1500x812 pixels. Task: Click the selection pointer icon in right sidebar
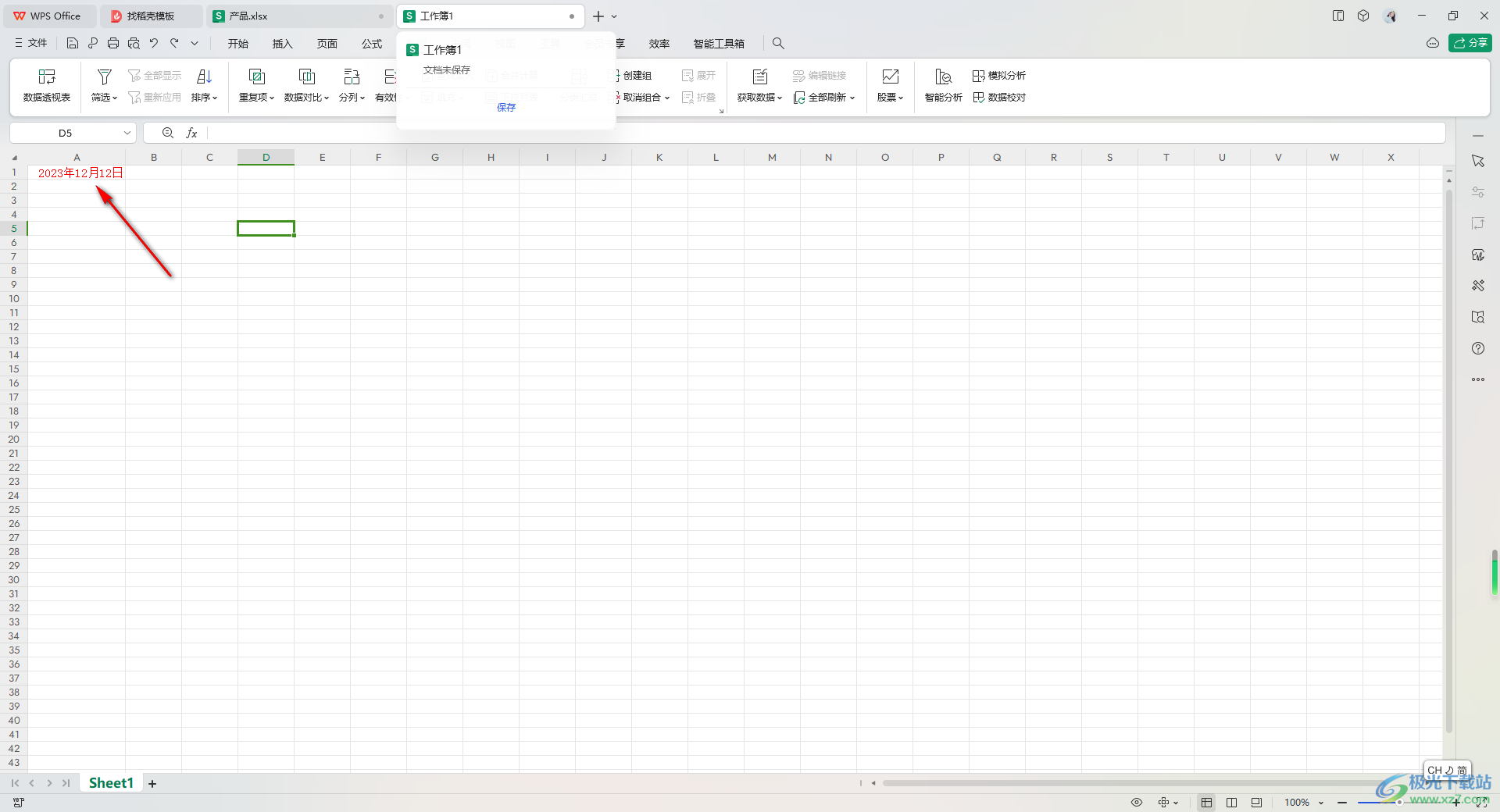tap(1478, 161)
